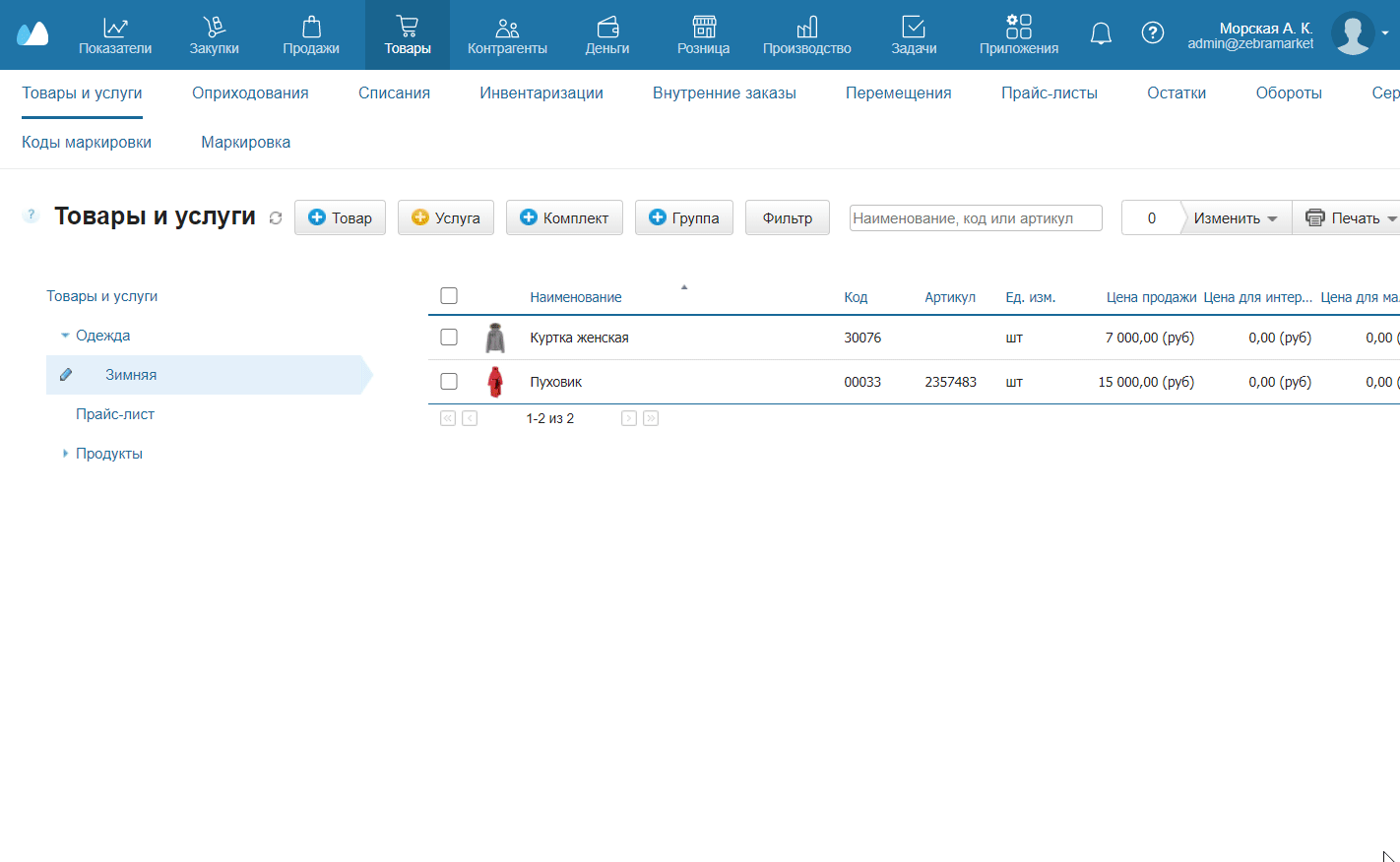
Task: Select the Прайс-лист tree item
Action: [115, 414]
